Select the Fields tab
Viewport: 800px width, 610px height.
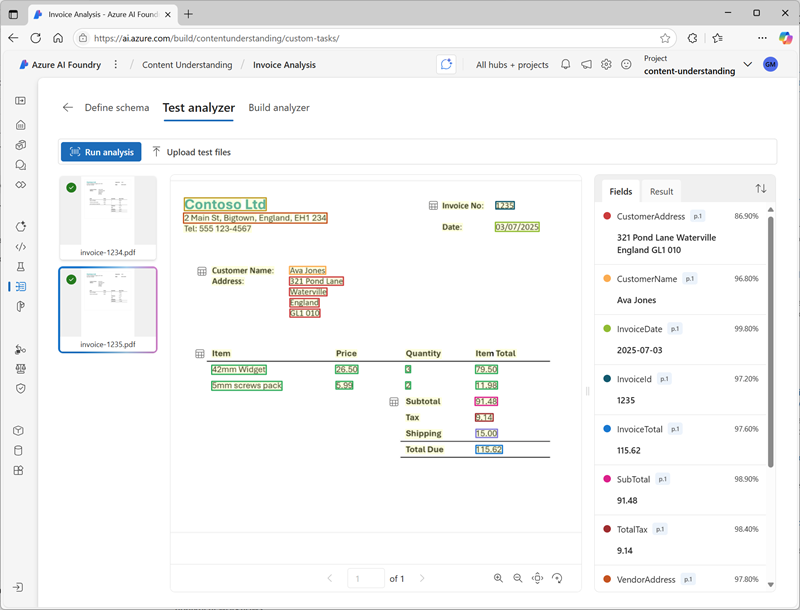(x=620, y=191)
